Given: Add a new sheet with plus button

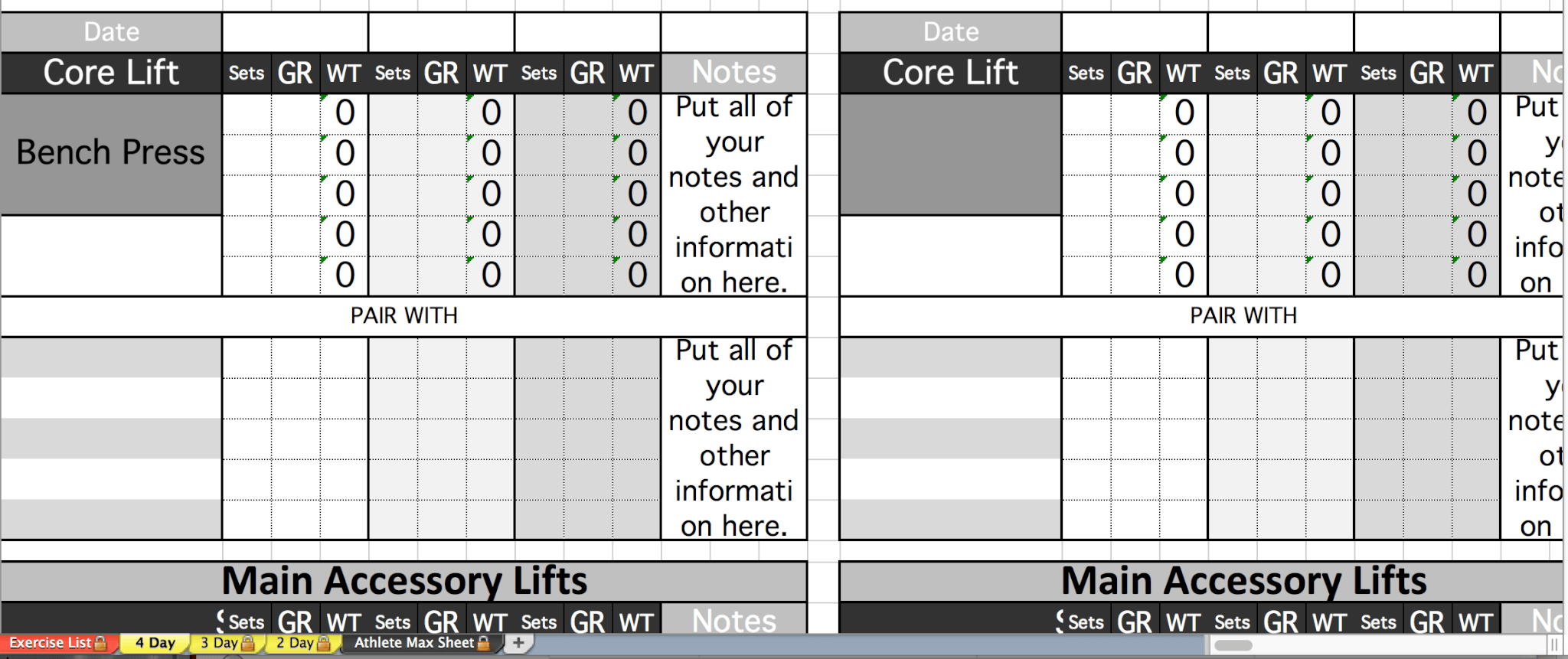Looking at the screenshot, I should pos(518,643).
